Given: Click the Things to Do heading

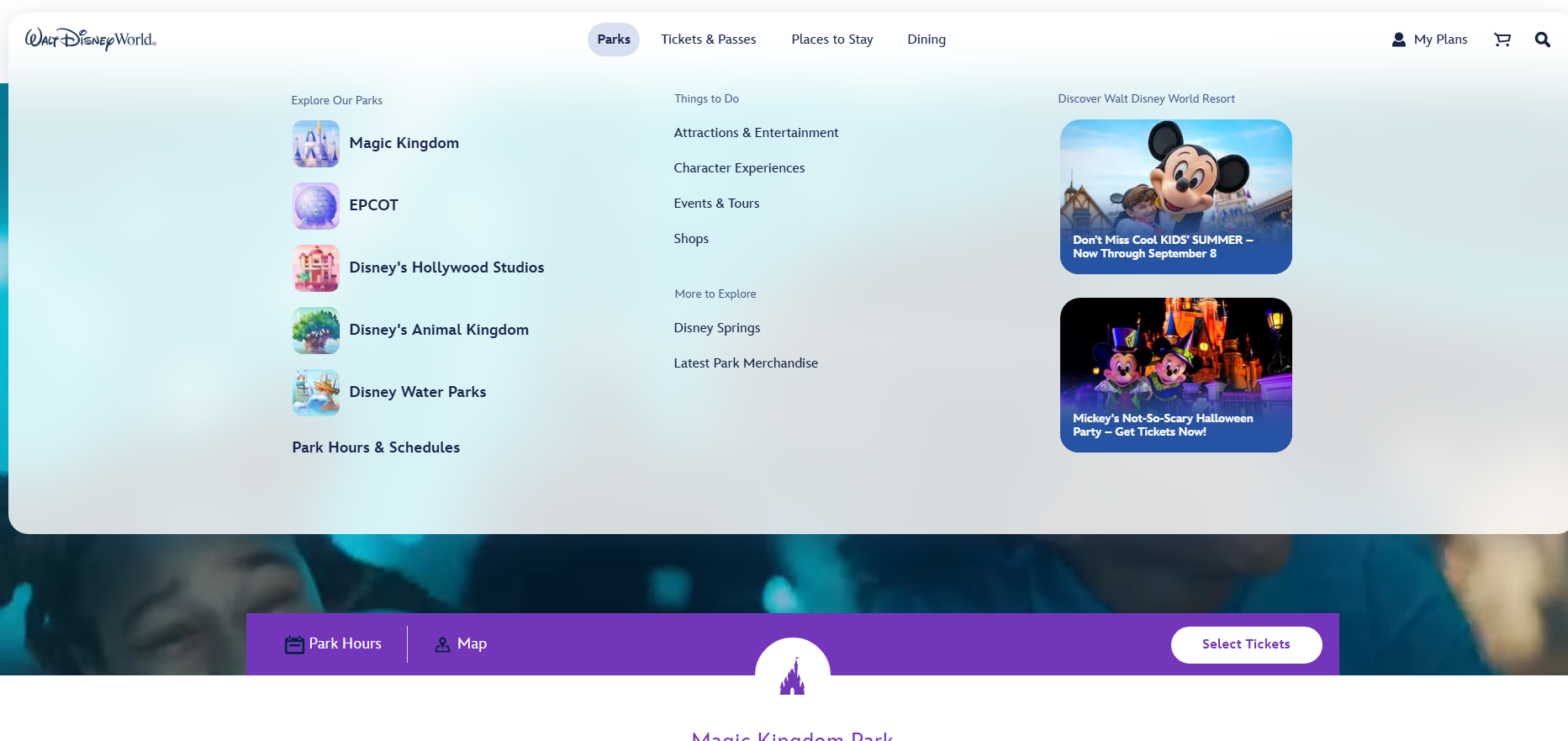Looking at the screenshot, I should (x=707, y=98).
